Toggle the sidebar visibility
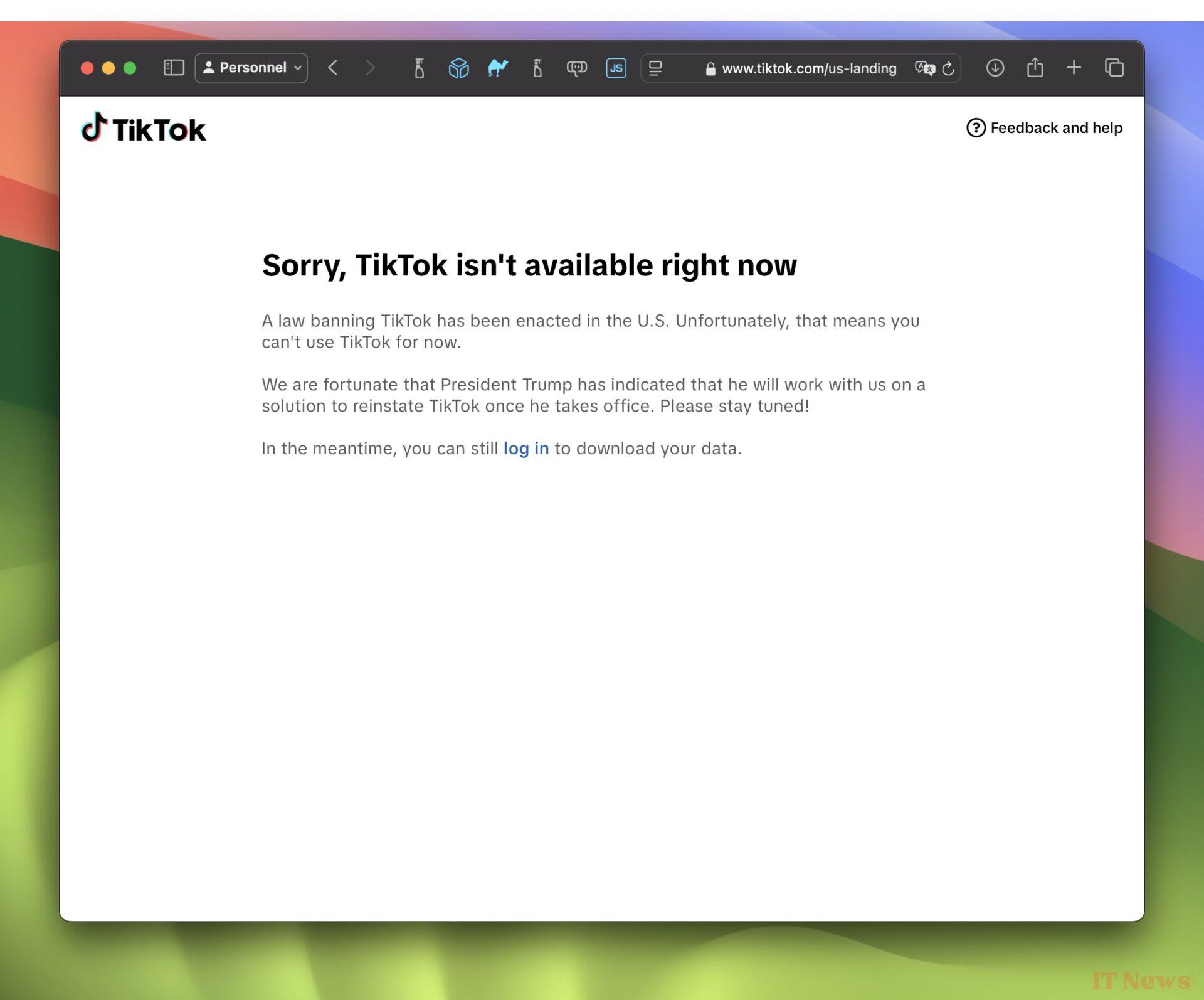 point(174,68)
